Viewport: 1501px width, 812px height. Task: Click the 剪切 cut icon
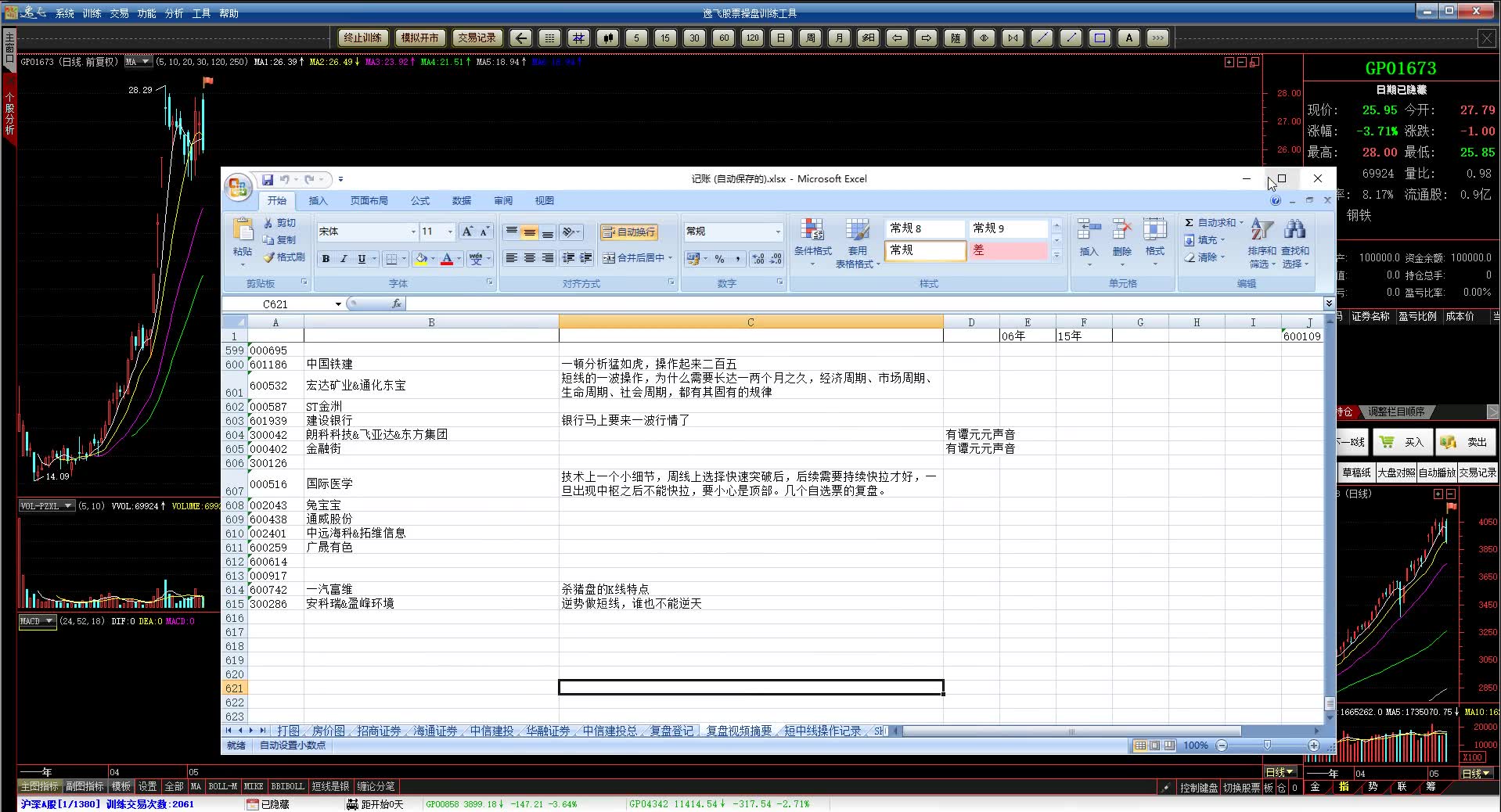point(279,223)
